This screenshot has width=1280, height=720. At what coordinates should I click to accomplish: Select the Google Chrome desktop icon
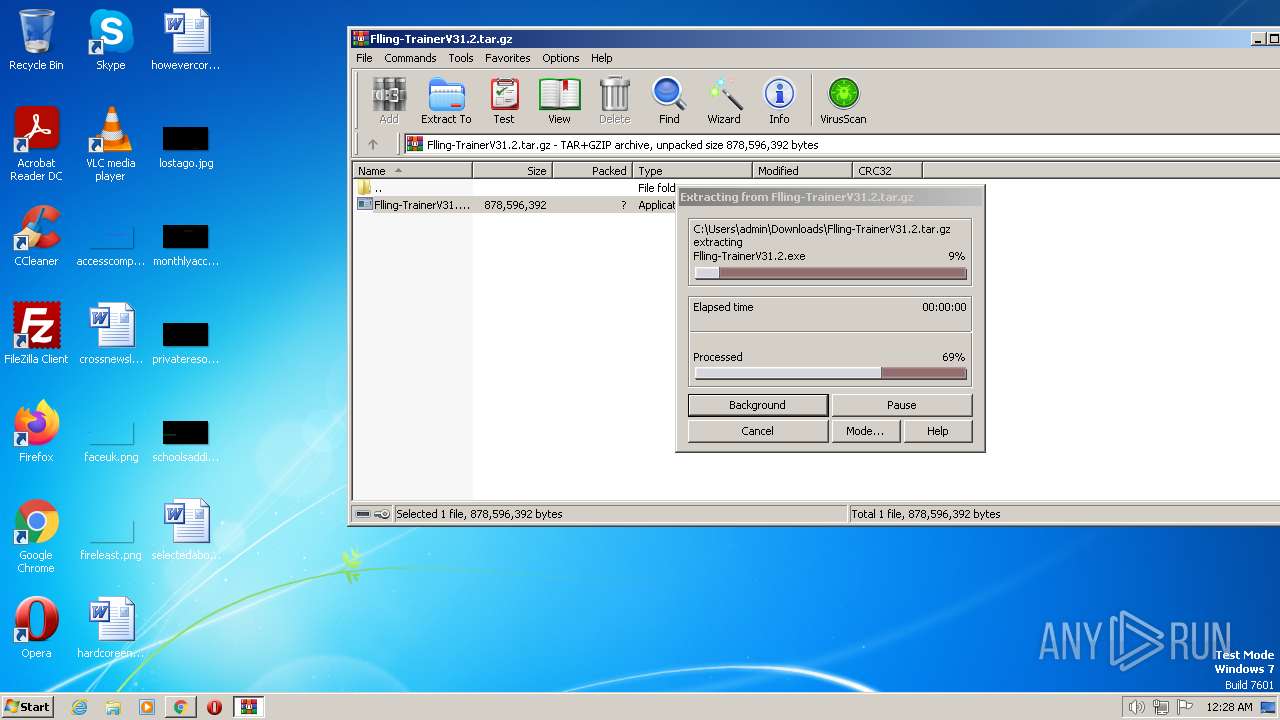point(36,537)
